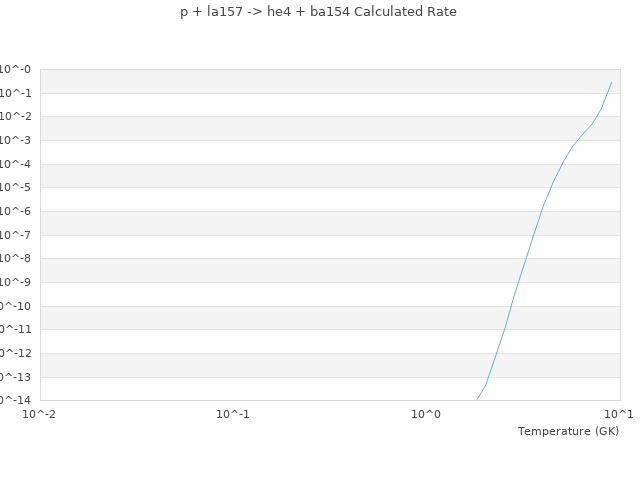Click the 10^0 x-axis tick label

coord(426,413)
